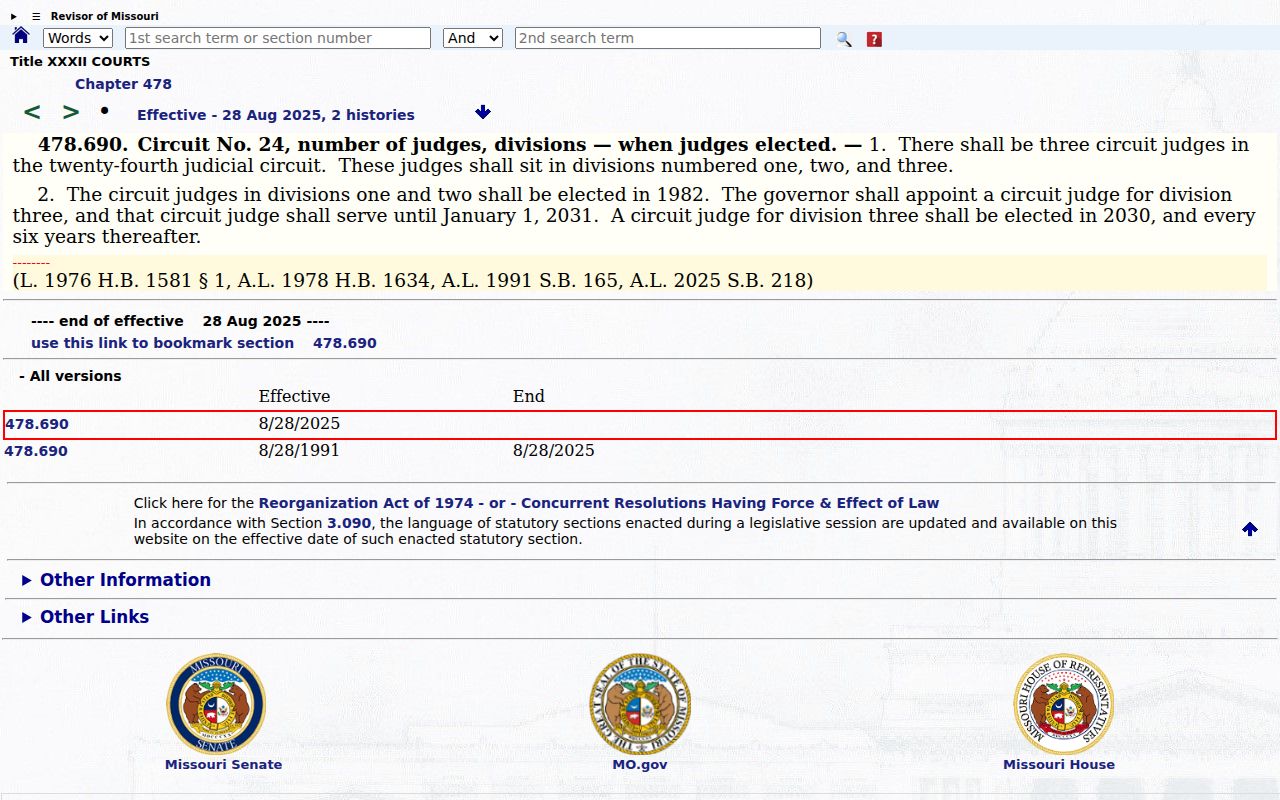Click the Missouri Senate seal image
This screenshot has height=800, width=1280.
click(x=216, y=704)
